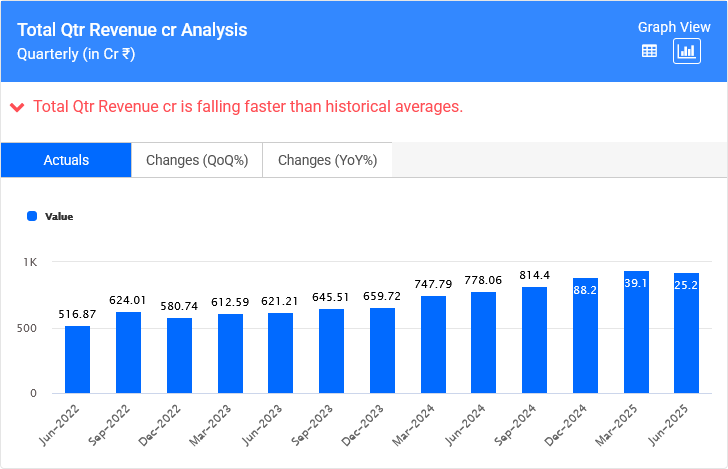728x469 pixels.
Task: Click the Dec-2023 bar
Action: click(382, 350)
